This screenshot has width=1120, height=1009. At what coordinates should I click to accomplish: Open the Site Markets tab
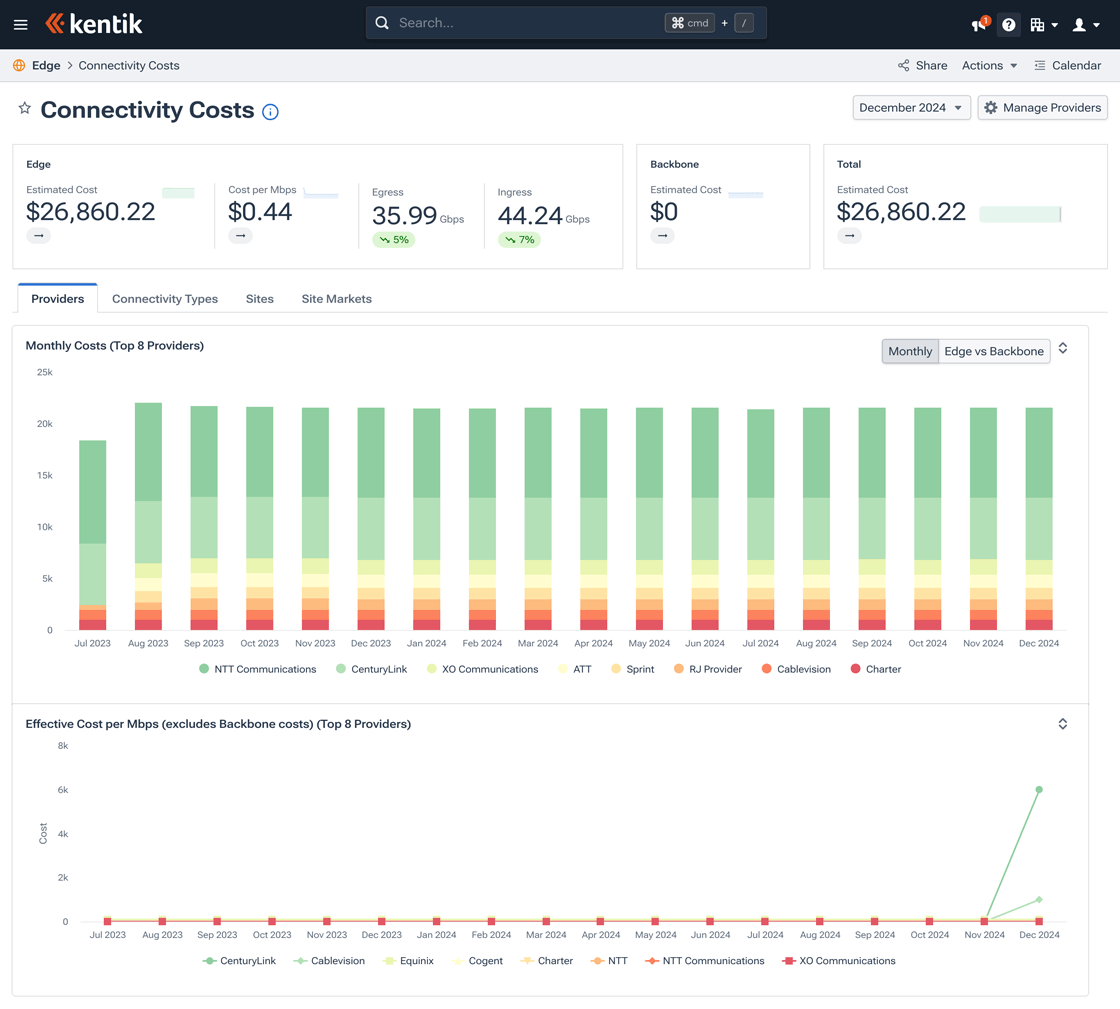pos(336,298)
